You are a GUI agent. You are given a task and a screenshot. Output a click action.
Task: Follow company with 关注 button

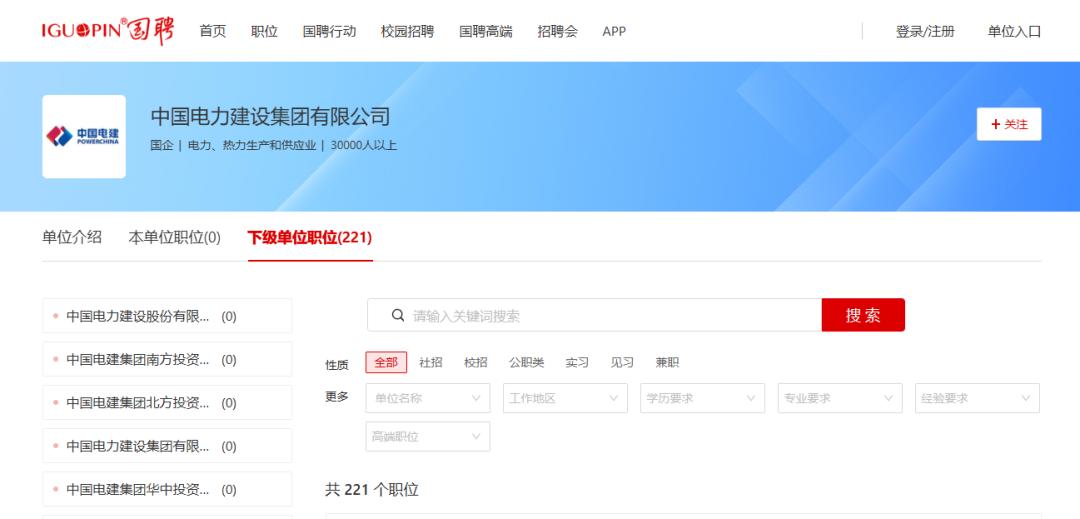click(x=1009, y=124)
